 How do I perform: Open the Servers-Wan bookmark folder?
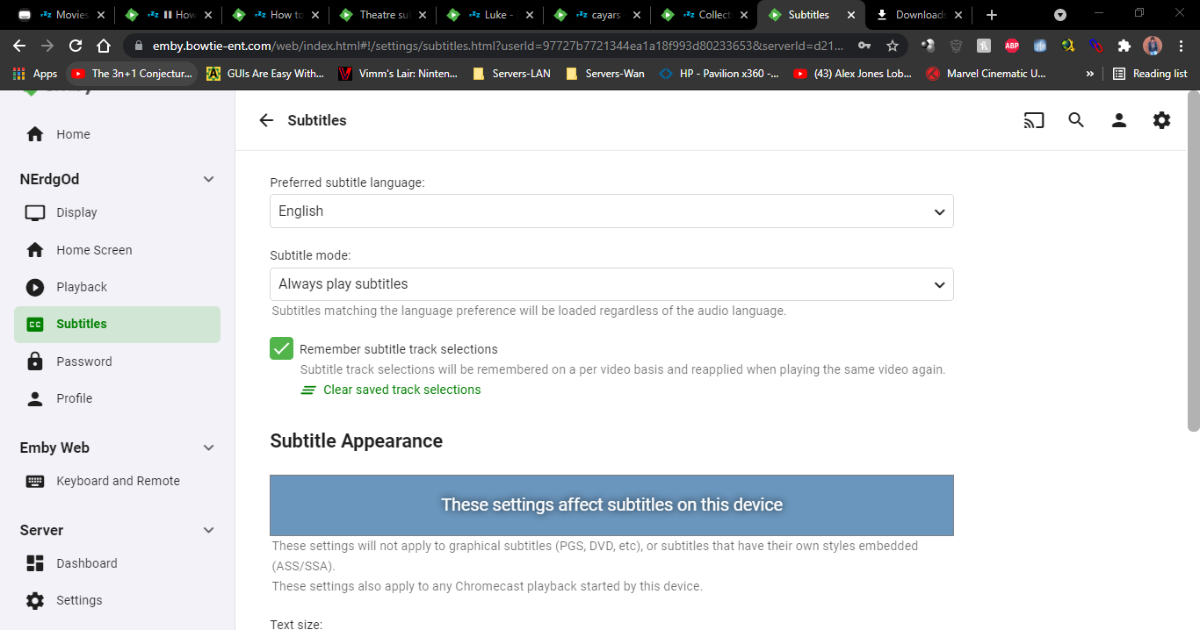click(x=605, y=74)
